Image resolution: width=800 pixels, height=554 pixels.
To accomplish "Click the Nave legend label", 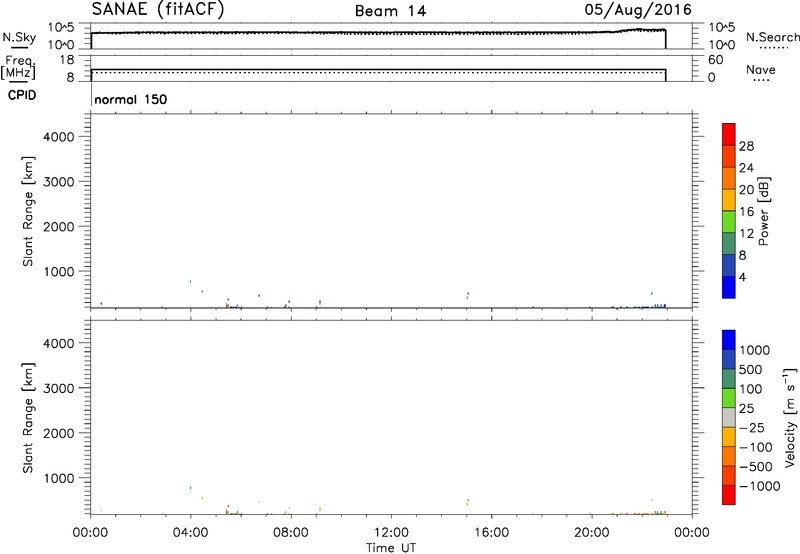I will (x=761, y=69).
